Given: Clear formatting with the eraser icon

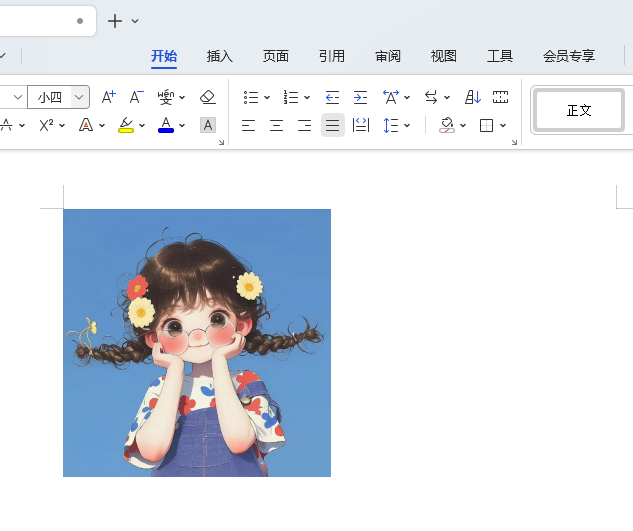Looking at the screenshot, I should click(x=208, y=97).
